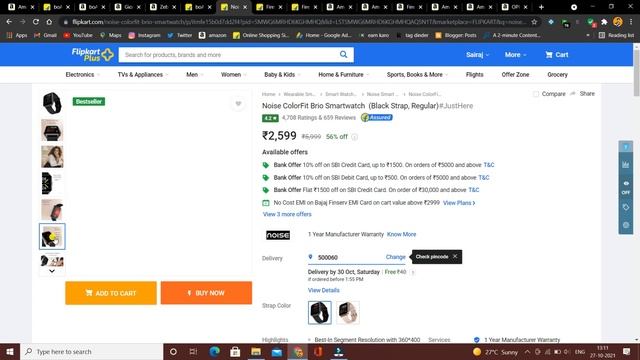This screenshot has height=360, width=640.
Task: Open Chrome home button
Action: tap(49, 22)
